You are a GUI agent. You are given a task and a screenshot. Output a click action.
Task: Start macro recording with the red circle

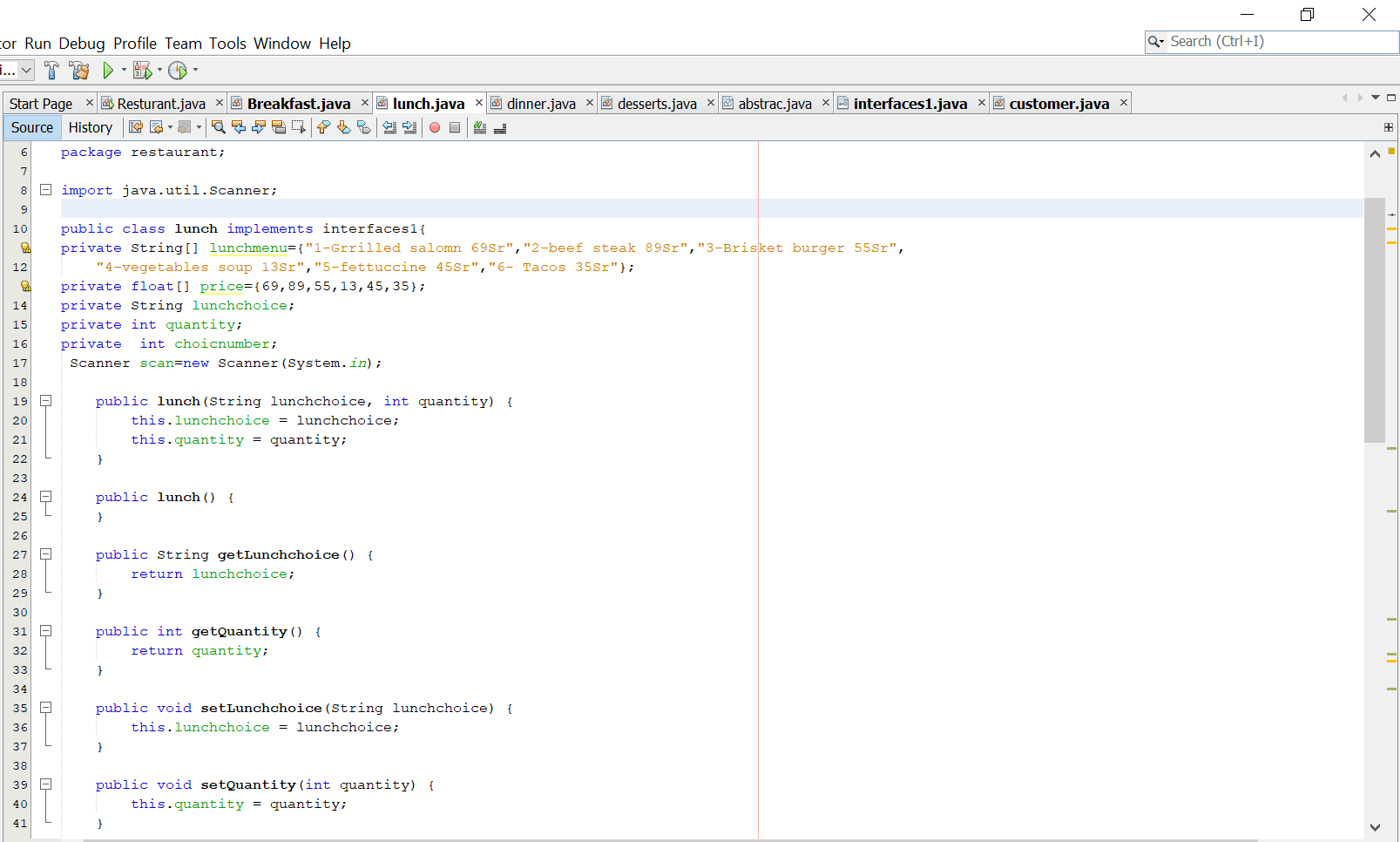(435, 128)
